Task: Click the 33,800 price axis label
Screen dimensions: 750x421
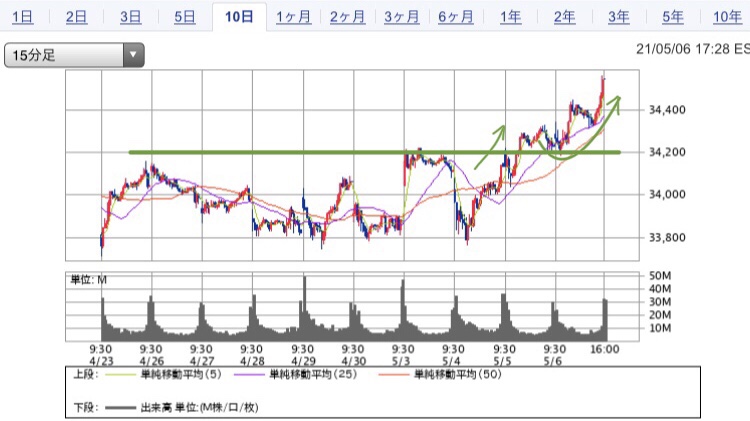Action: point(667,237)
